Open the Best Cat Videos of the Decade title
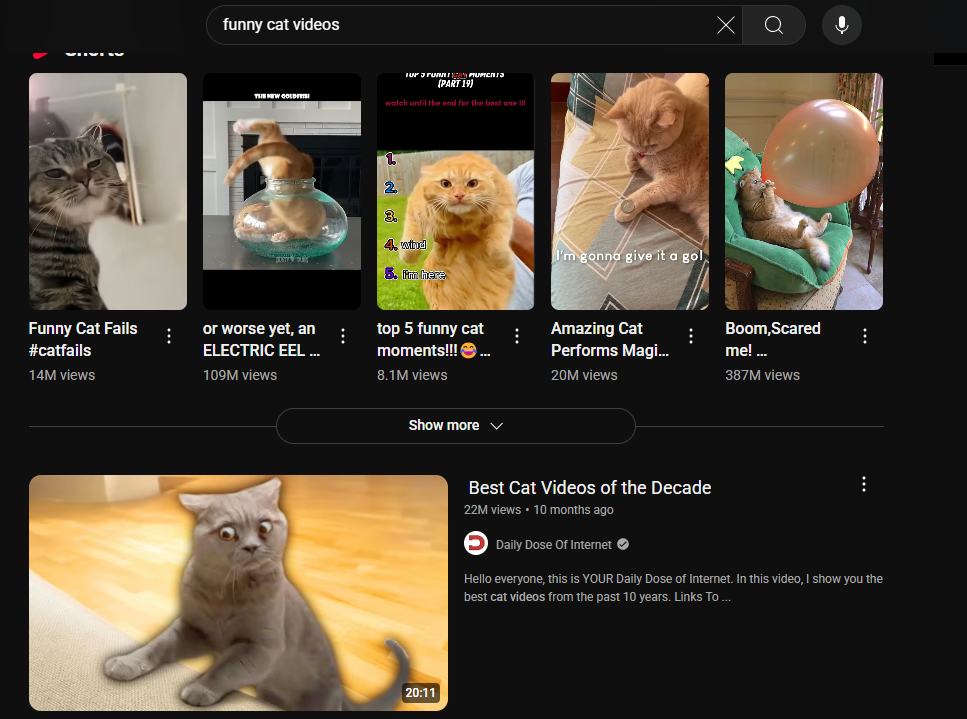This screenshot has height=719, width=967. point(590,488)
